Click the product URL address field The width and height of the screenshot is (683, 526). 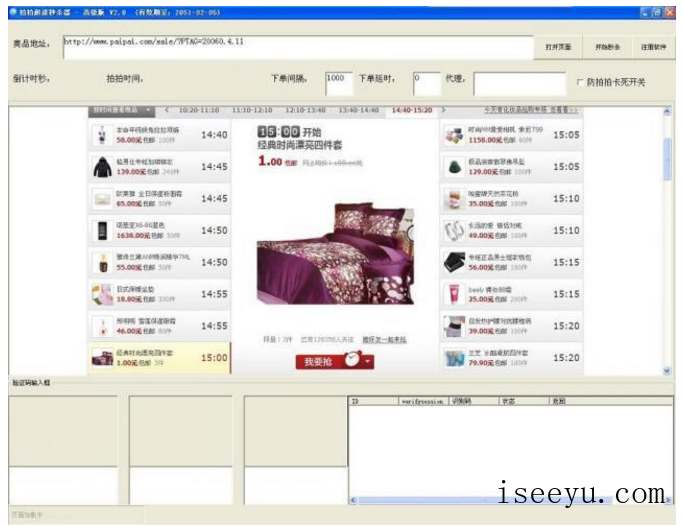[296, 47]
